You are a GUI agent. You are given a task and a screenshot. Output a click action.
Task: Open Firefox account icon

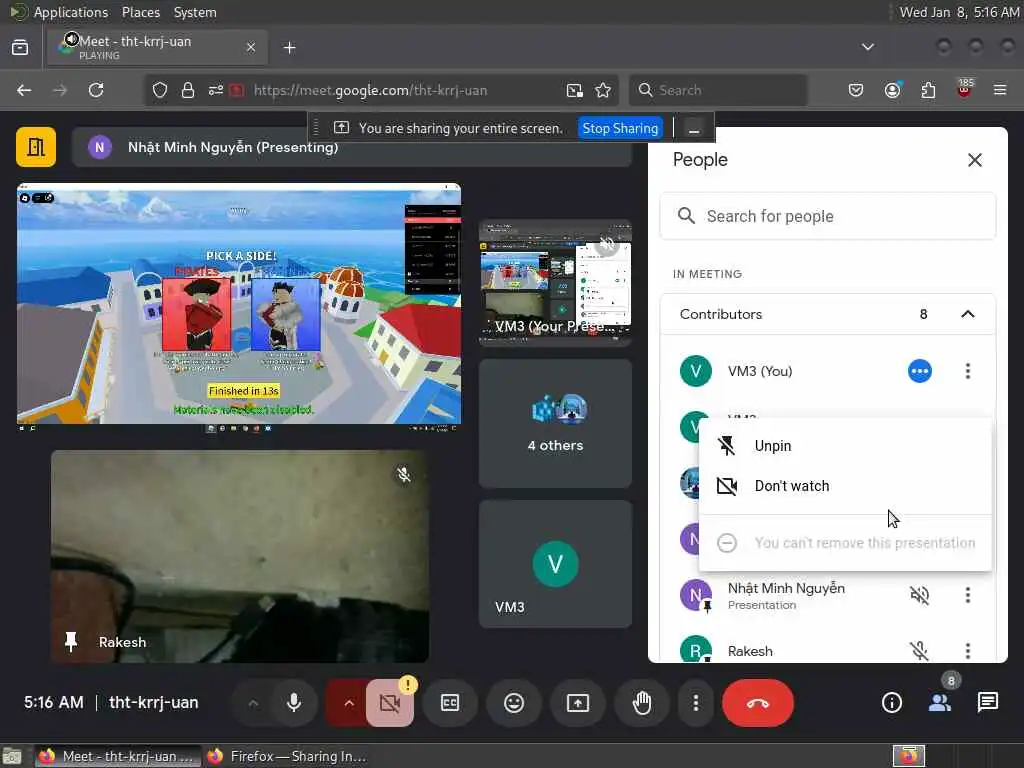pos(892,90)
